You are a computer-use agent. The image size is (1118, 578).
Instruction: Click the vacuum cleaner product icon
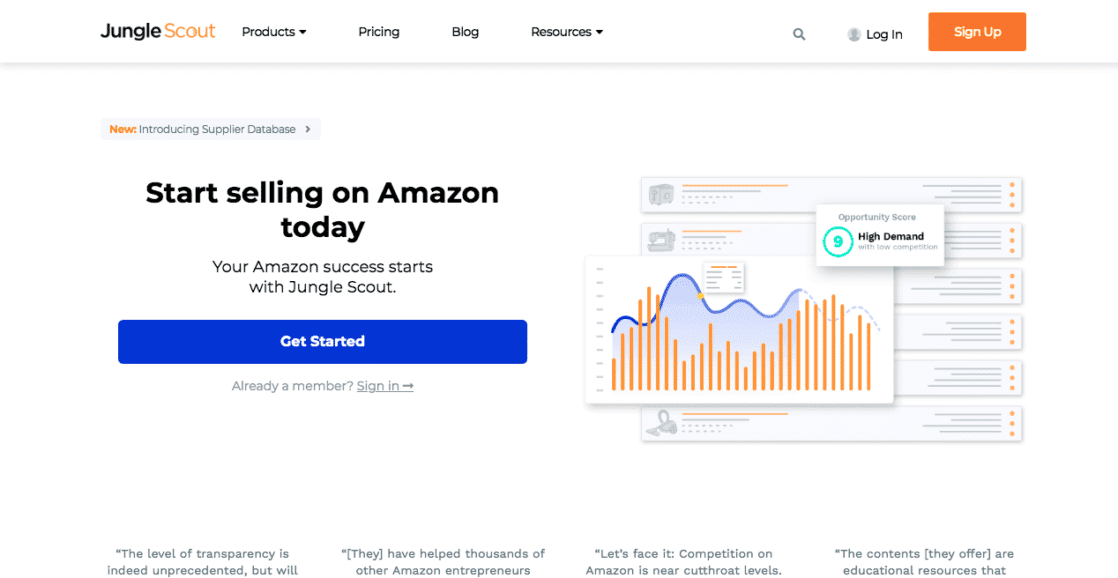click(661, 423)
